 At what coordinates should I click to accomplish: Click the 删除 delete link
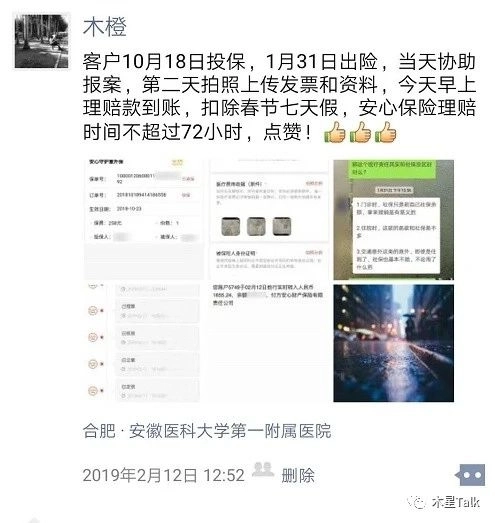(x=298, y=475)
